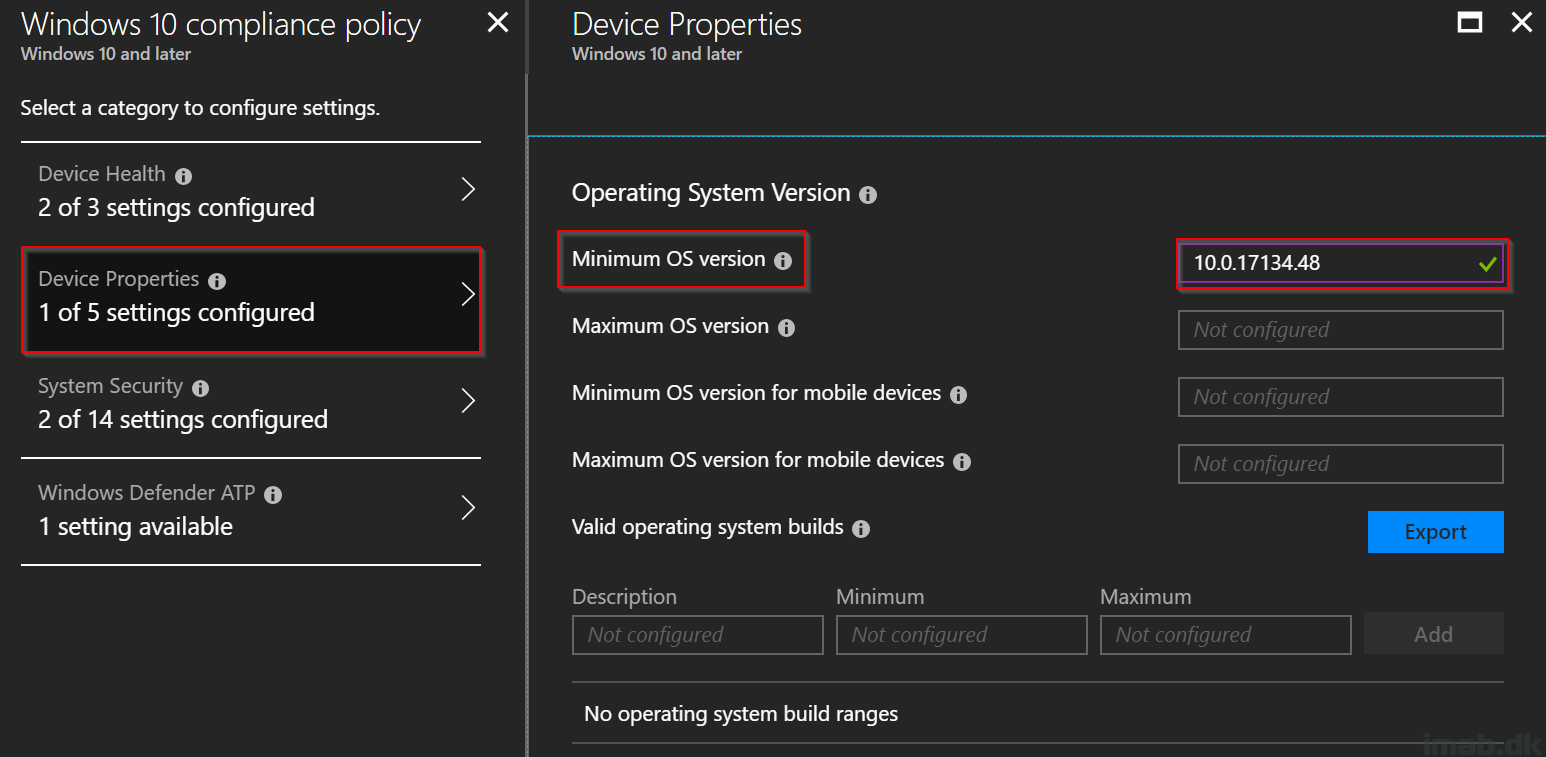1546x757 pixels.
Task: Open System Security 2 of 14 settings
Action: pos(251,405)
